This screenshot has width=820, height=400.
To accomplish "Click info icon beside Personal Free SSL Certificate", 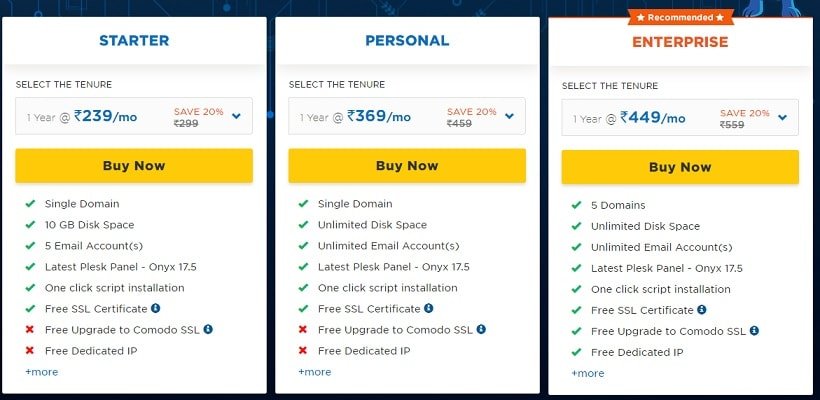I will point(428,308).
